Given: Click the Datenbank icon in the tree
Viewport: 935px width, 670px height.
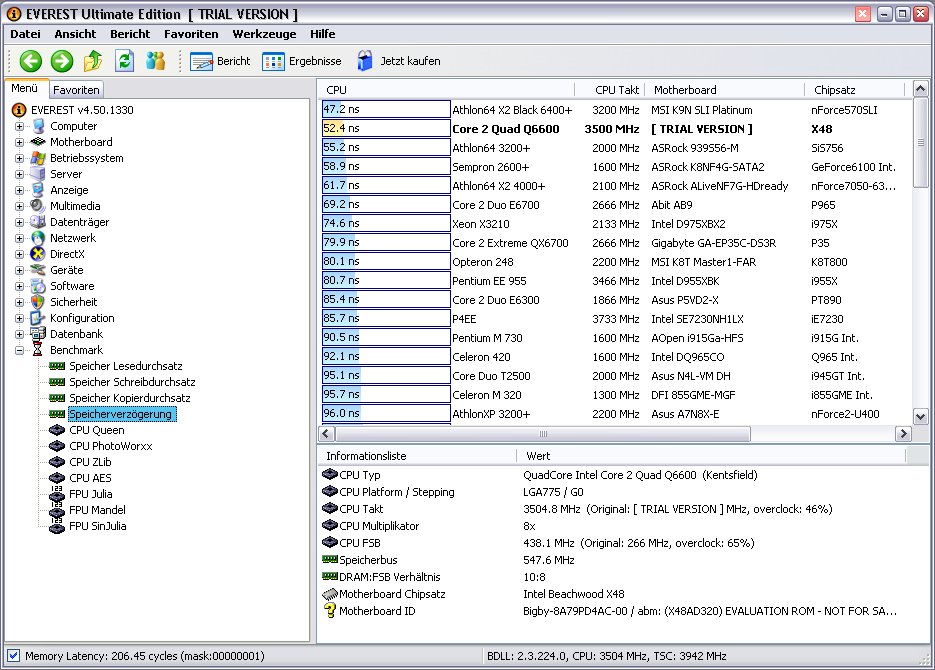Looking at the screenshot, I should click(x=38, y=334).
